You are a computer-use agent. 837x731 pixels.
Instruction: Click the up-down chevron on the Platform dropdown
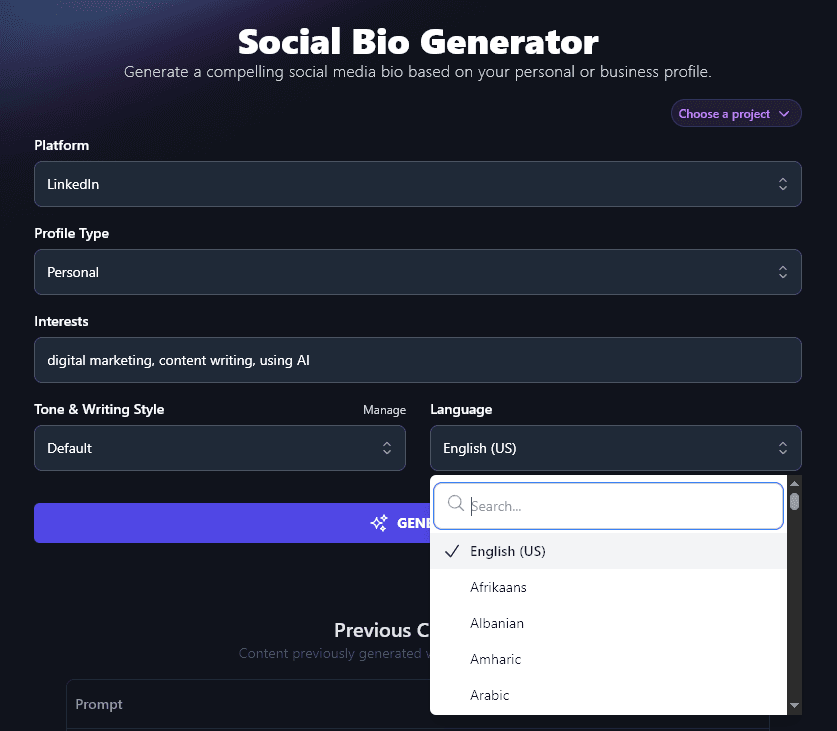784,184
